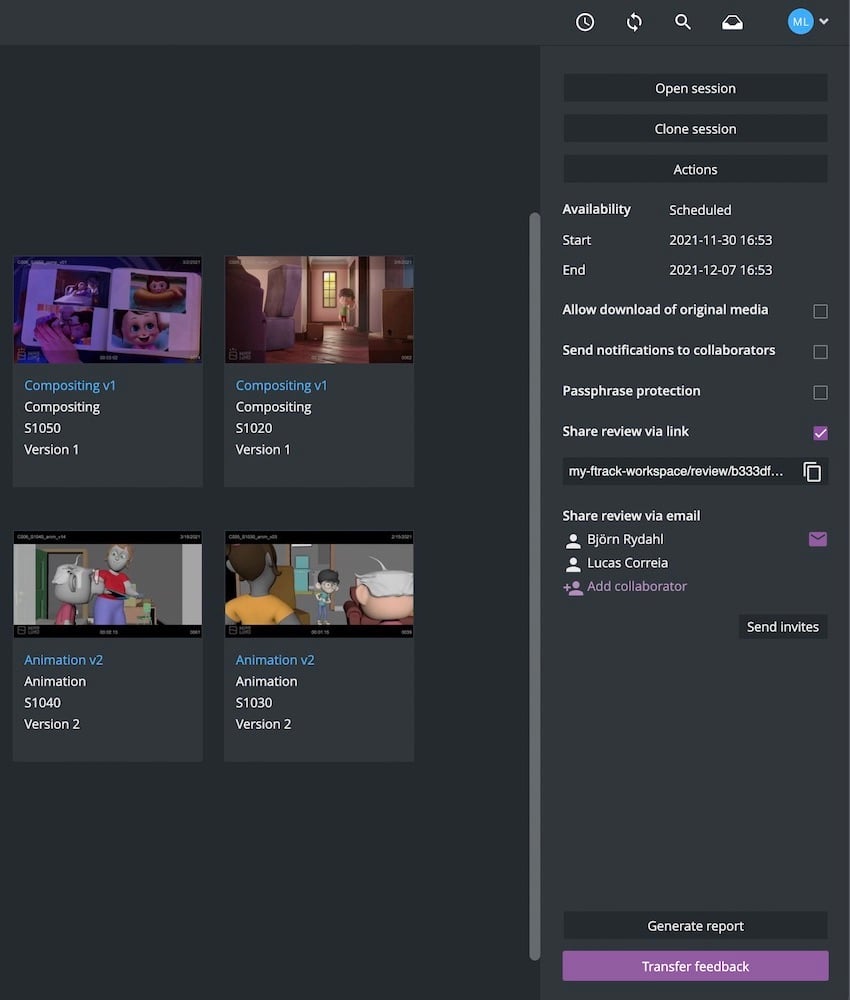Select the Animation v2 S1030 thumbnail
The height and width of the screenshot is (1000, 850).
pyautogui.click(x=319, y=584)
